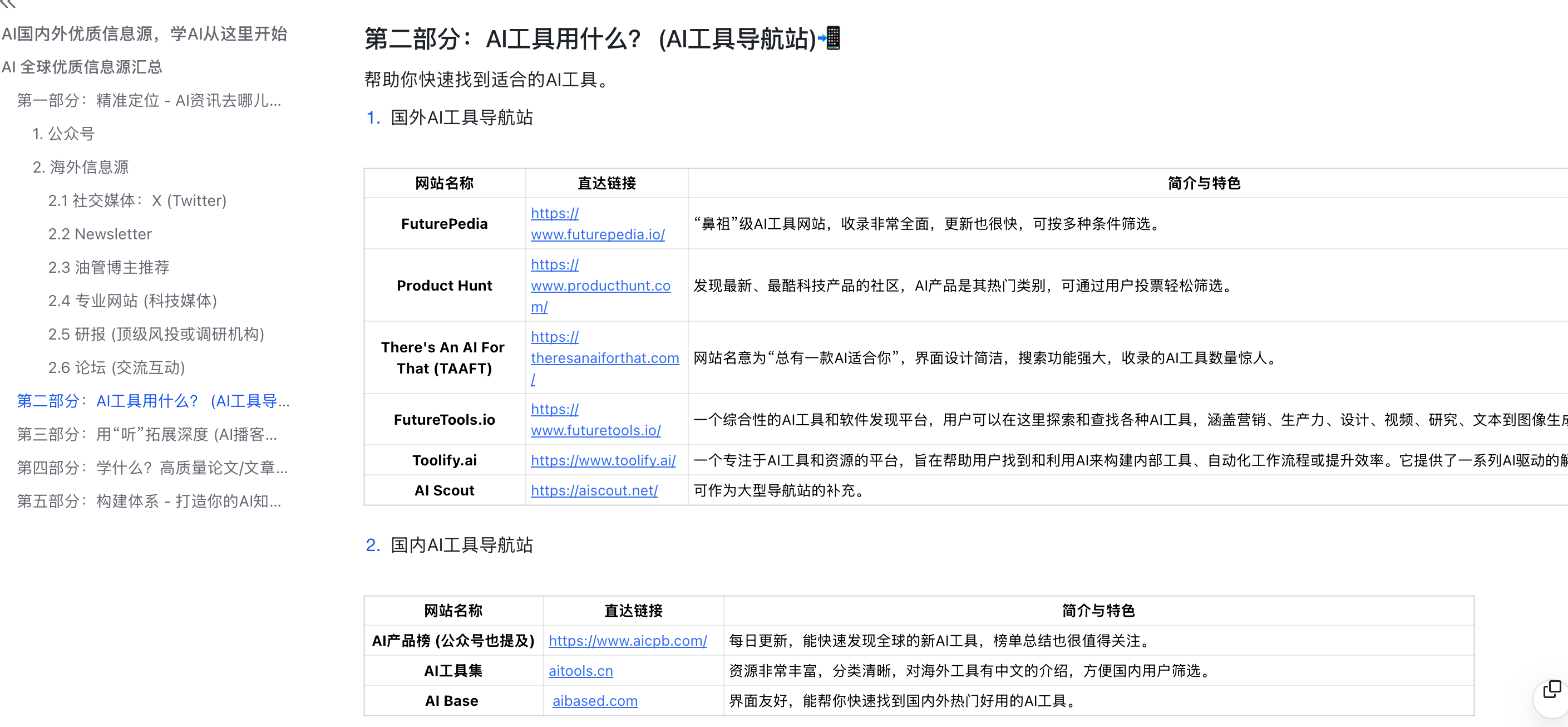Image resolution: width=1568 pixels, height=727 pixels.
Task: Collapse the outline sidebar double-chevron
Action: point(8,4)
